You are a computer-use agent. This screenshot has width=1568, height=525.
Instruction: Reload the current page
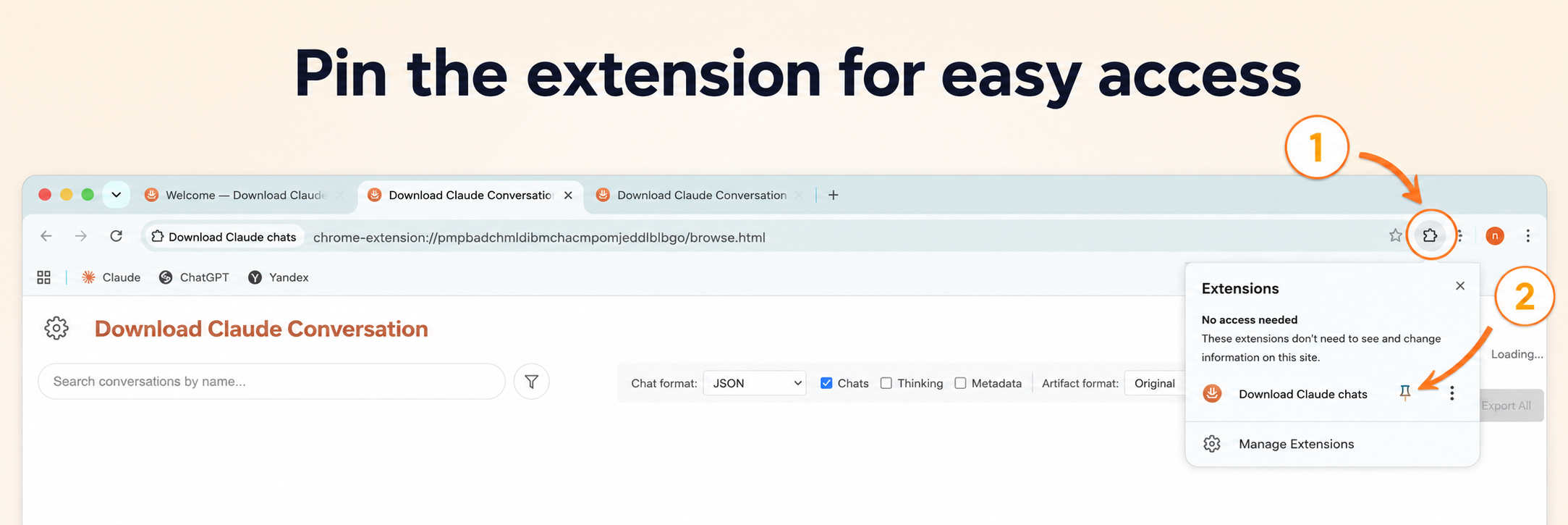[x=116, y=236]
